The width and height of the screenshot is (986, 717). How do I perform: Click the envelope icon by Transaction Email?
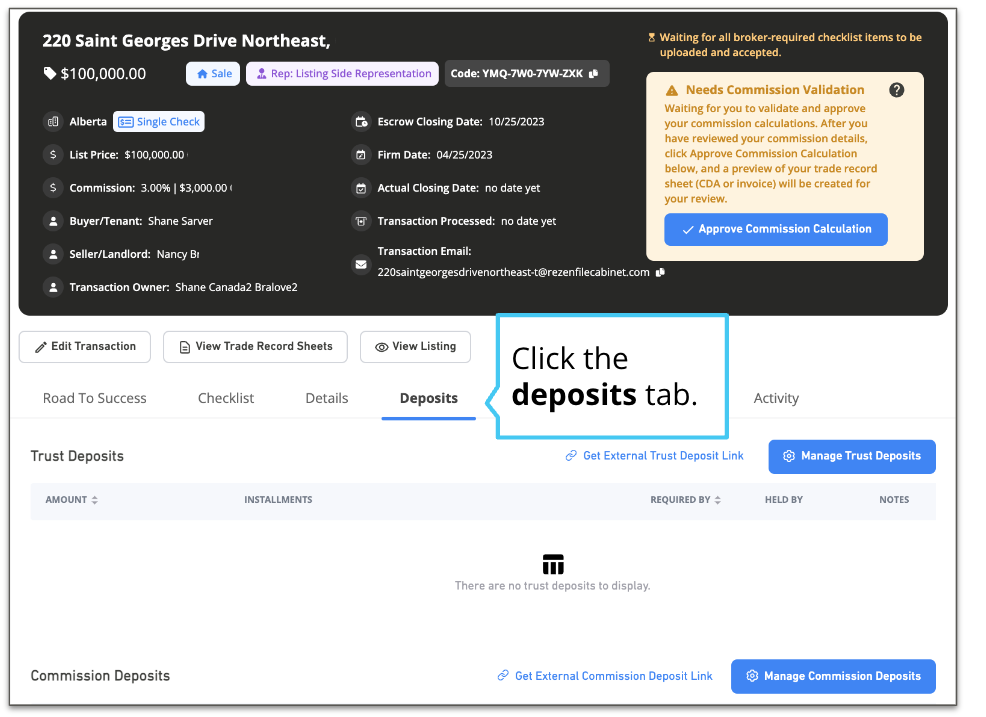(x=361, y=265)
